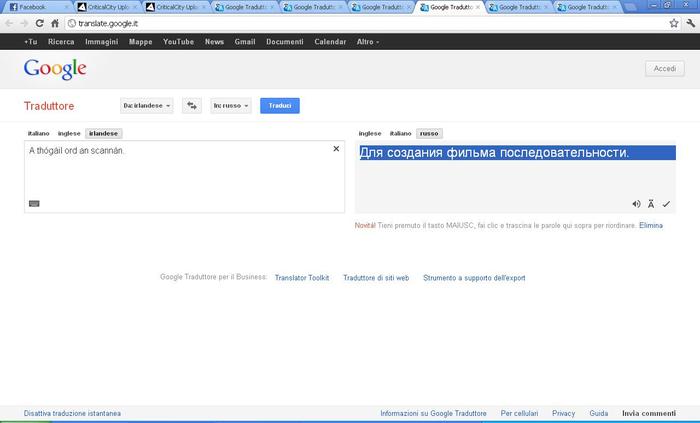Open the virtual keyboard icon
The height and width of the screenshot is (423, 700).
coord(34,203)
